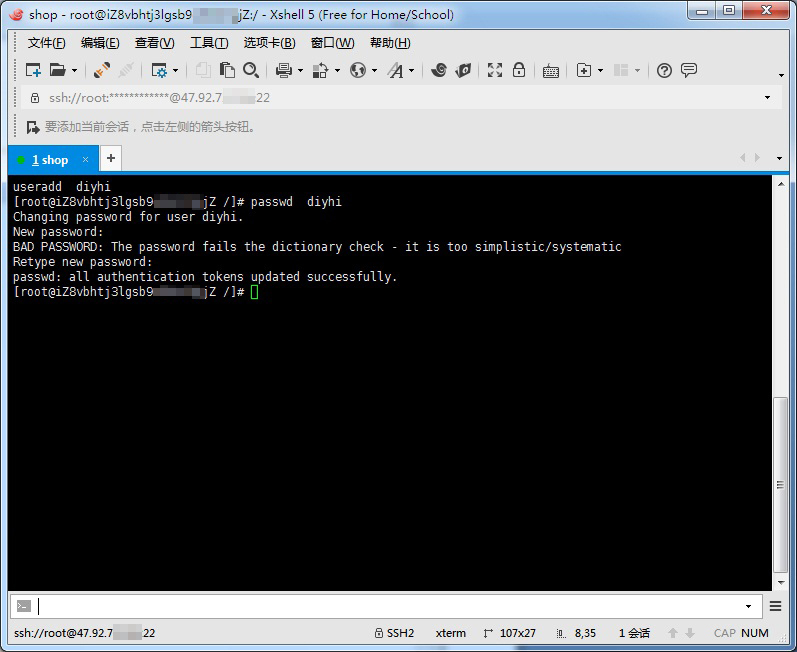The height and width of the screenshot is (652, 797).
Task: Expand the address bar history dropdown
Action: 768,98
